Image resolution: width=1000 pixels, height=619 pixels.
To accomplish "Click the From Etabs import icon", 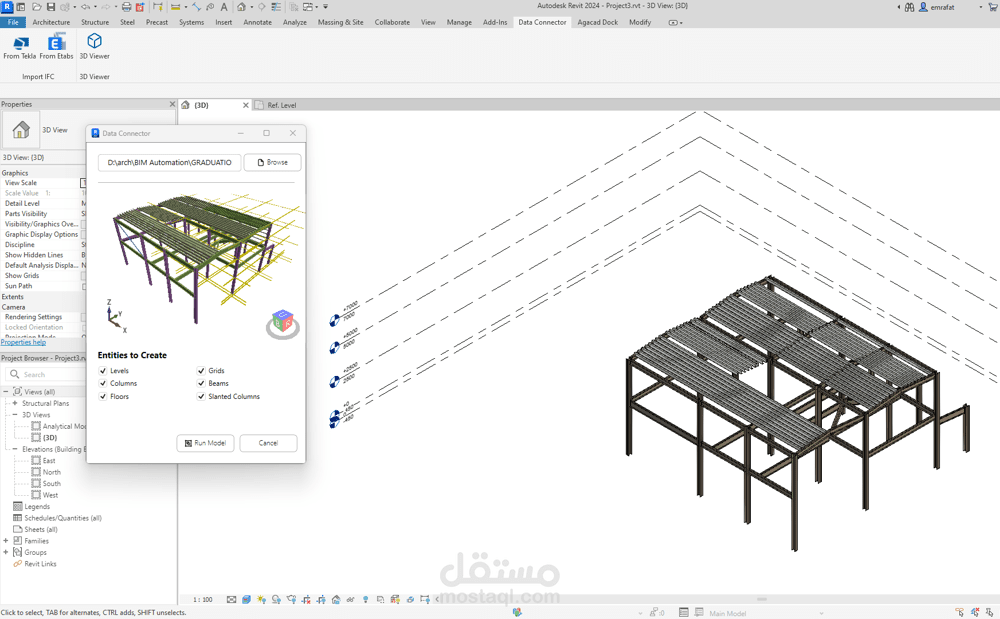I will click(x=56, y=43).
